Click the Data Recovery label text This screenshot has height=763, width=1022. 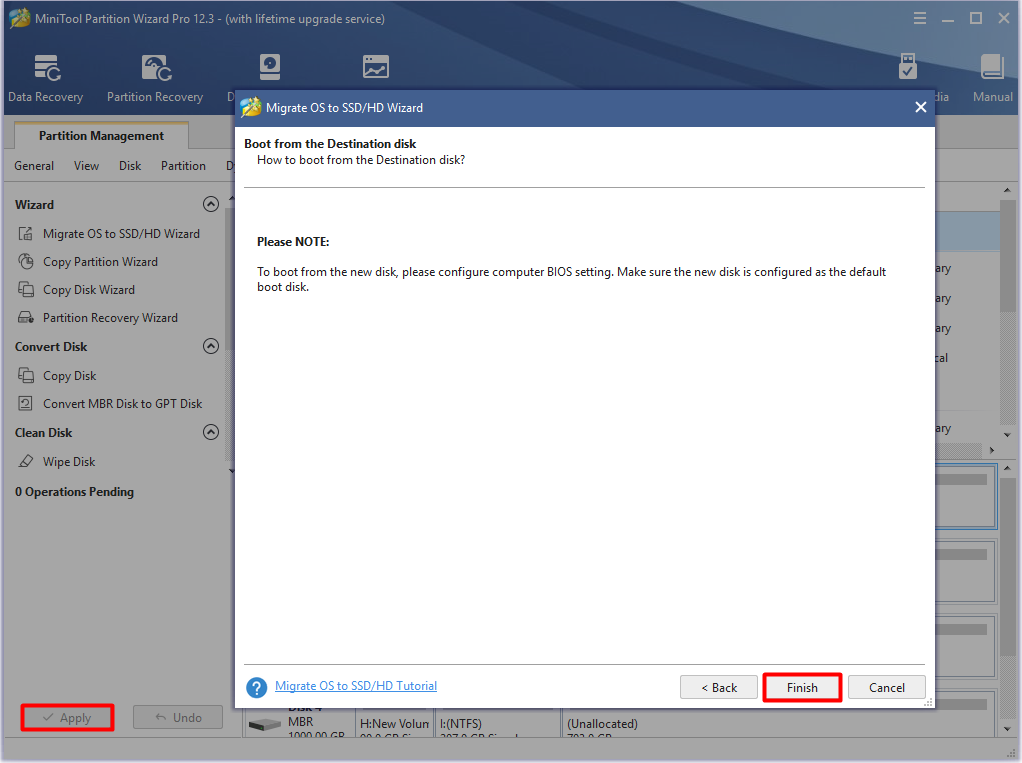(46, 96)
